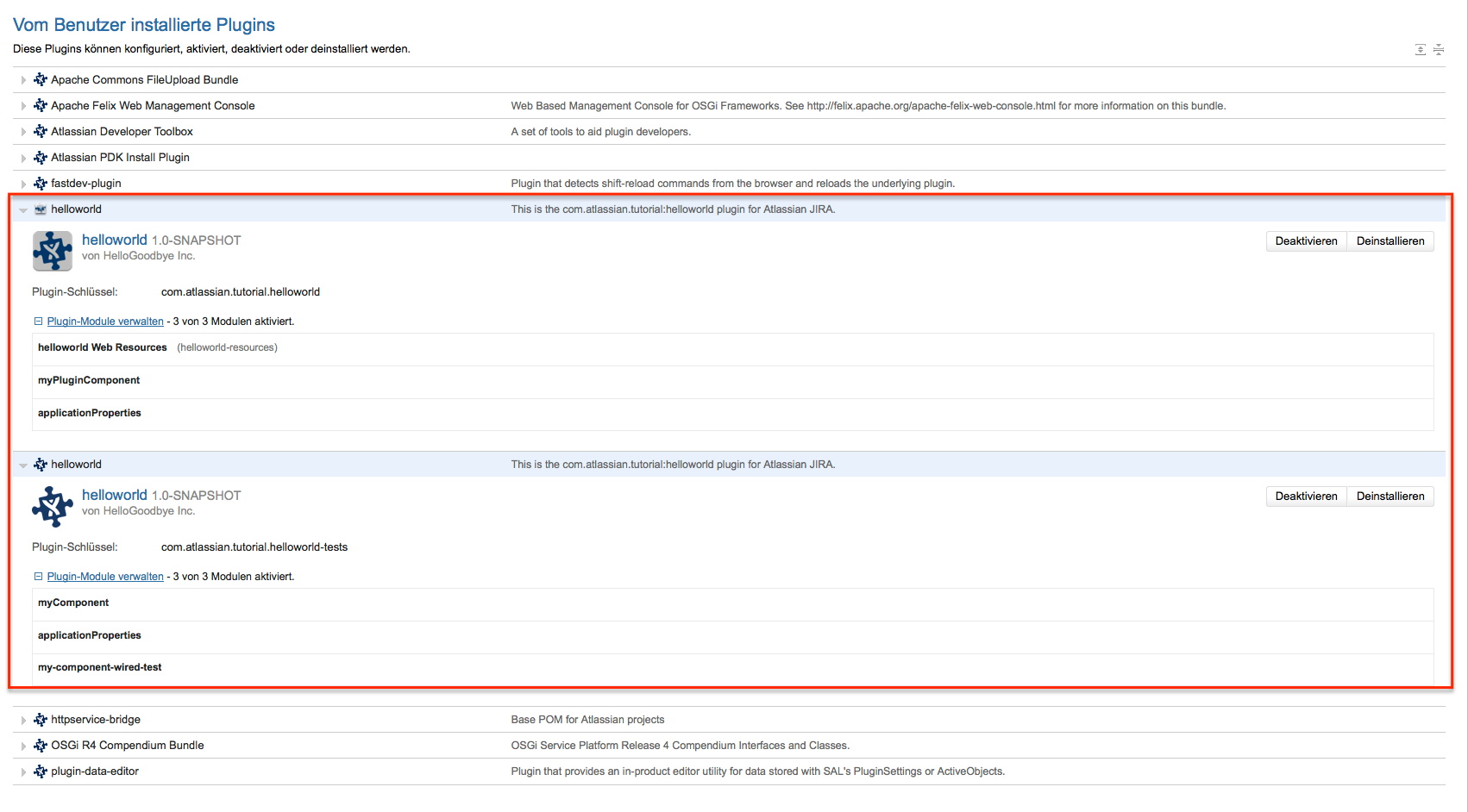This screenshot has height=812, width=1468.
Task: Expand the Atlassian Developer Toolbox row
Action: click(x=23, y=132)
